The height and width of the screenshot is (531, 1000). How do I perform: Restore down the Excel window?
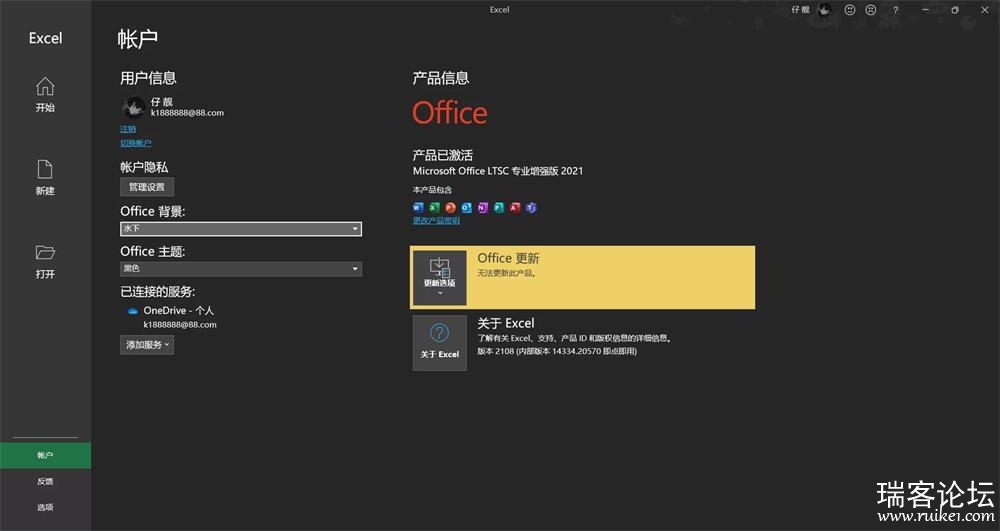point(955,10)
